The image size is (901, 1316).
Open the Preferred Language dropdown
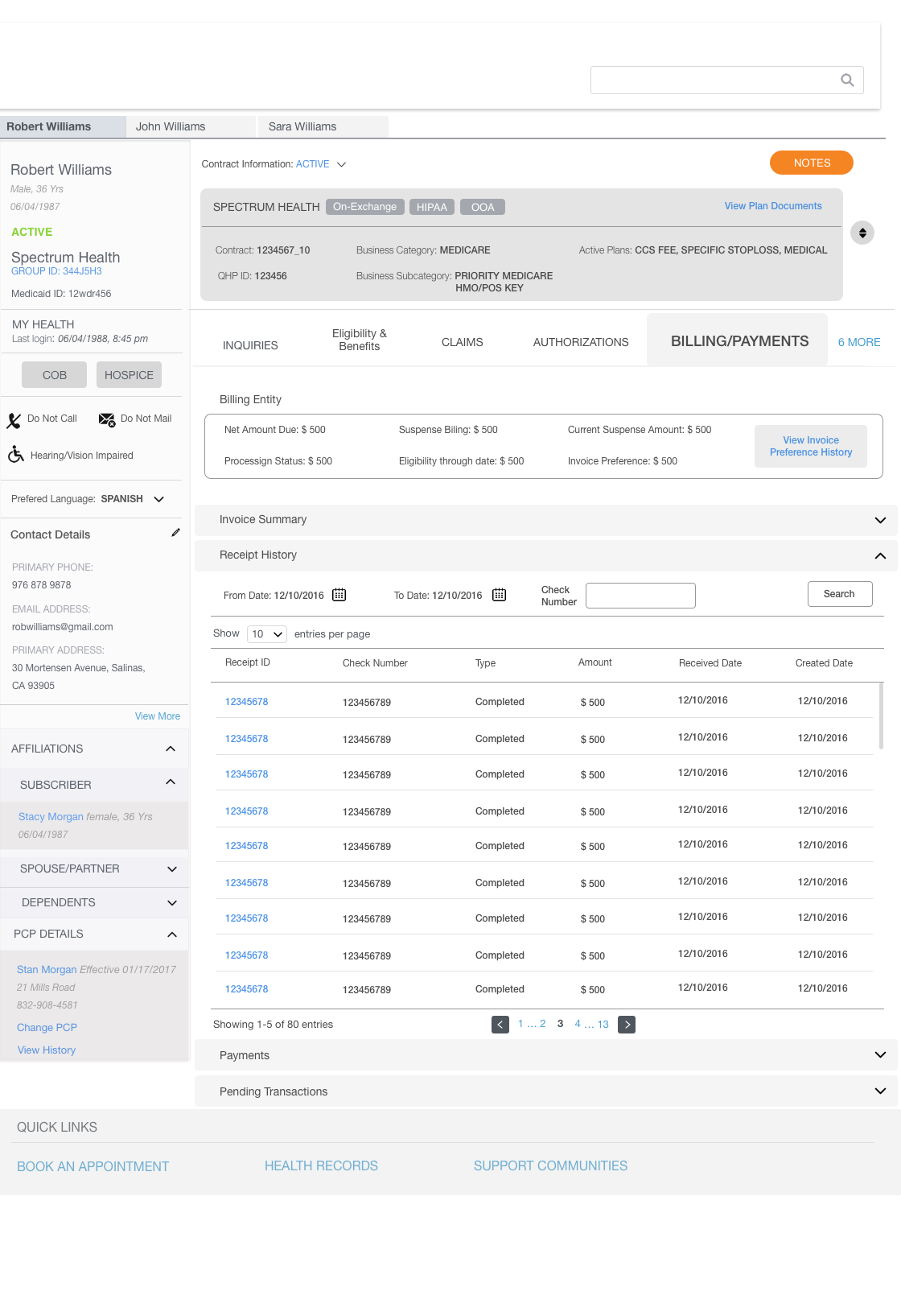click(x=159, y=499)
